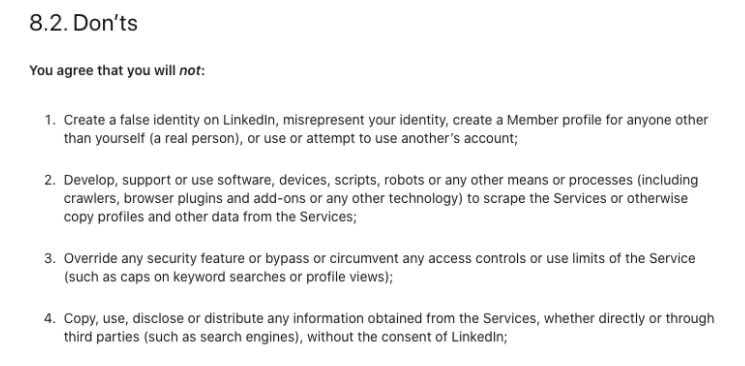Click the bold "You agree that you will" text
Image resolution: width=745 pixels, height=366 pixels.
[103, 71]
